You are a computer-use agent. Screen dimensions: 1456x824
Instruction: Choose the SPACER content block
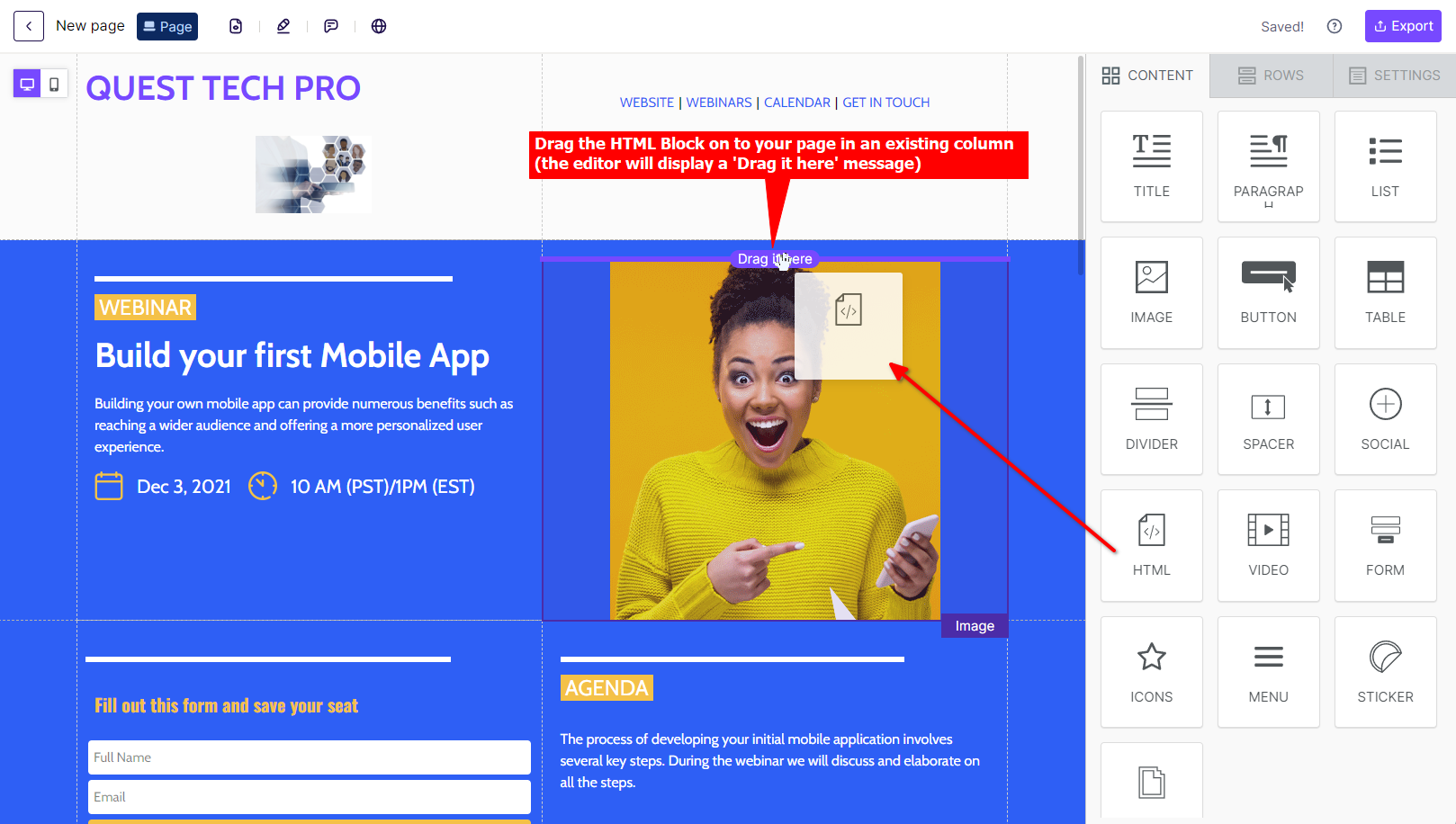[x=1268, y=419]
